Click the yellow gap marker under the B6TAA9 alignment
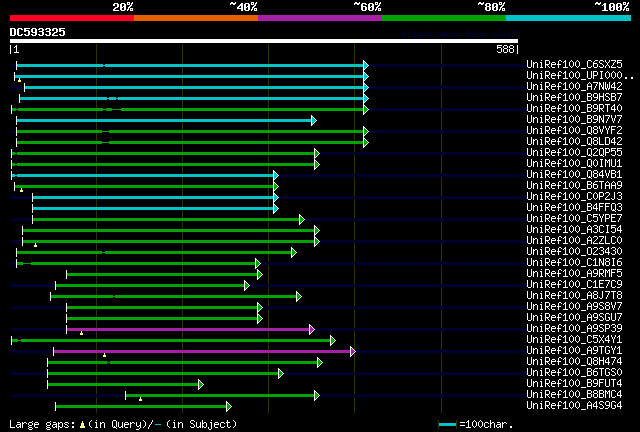 (21, 191)
